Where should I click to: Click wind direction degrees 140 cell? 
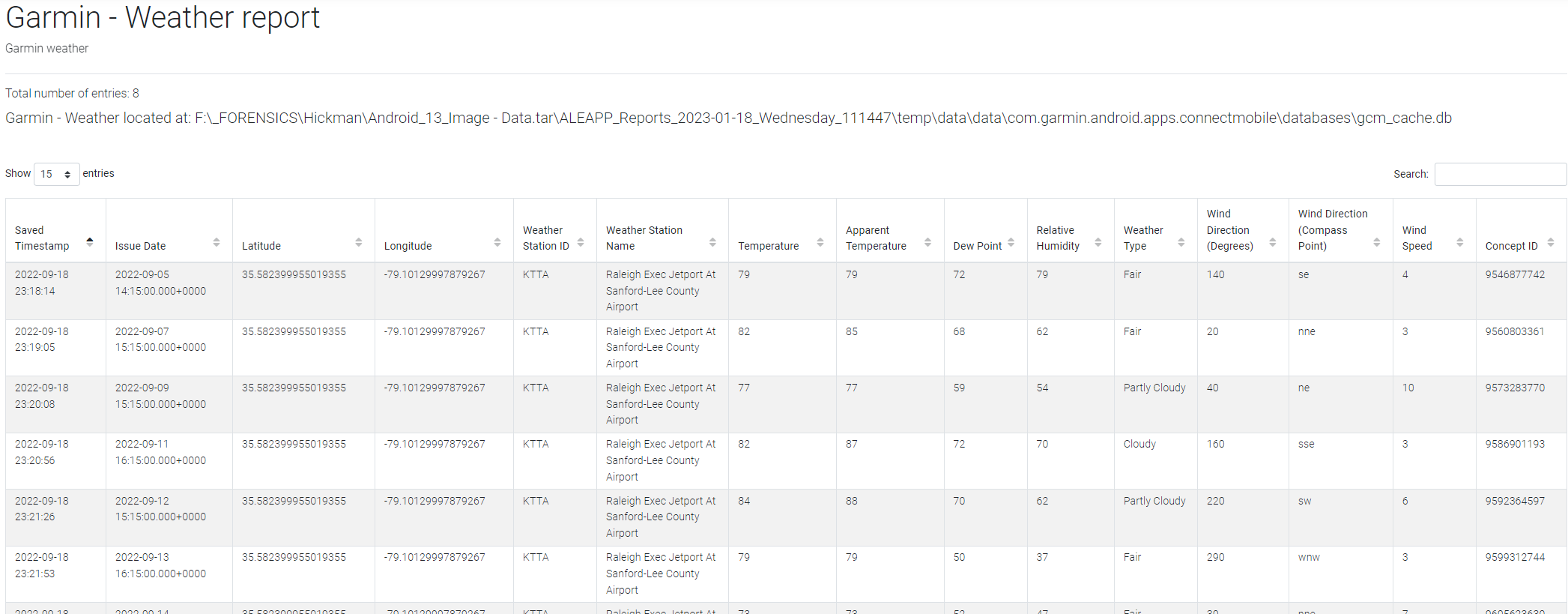click(x=1243, y=291)
